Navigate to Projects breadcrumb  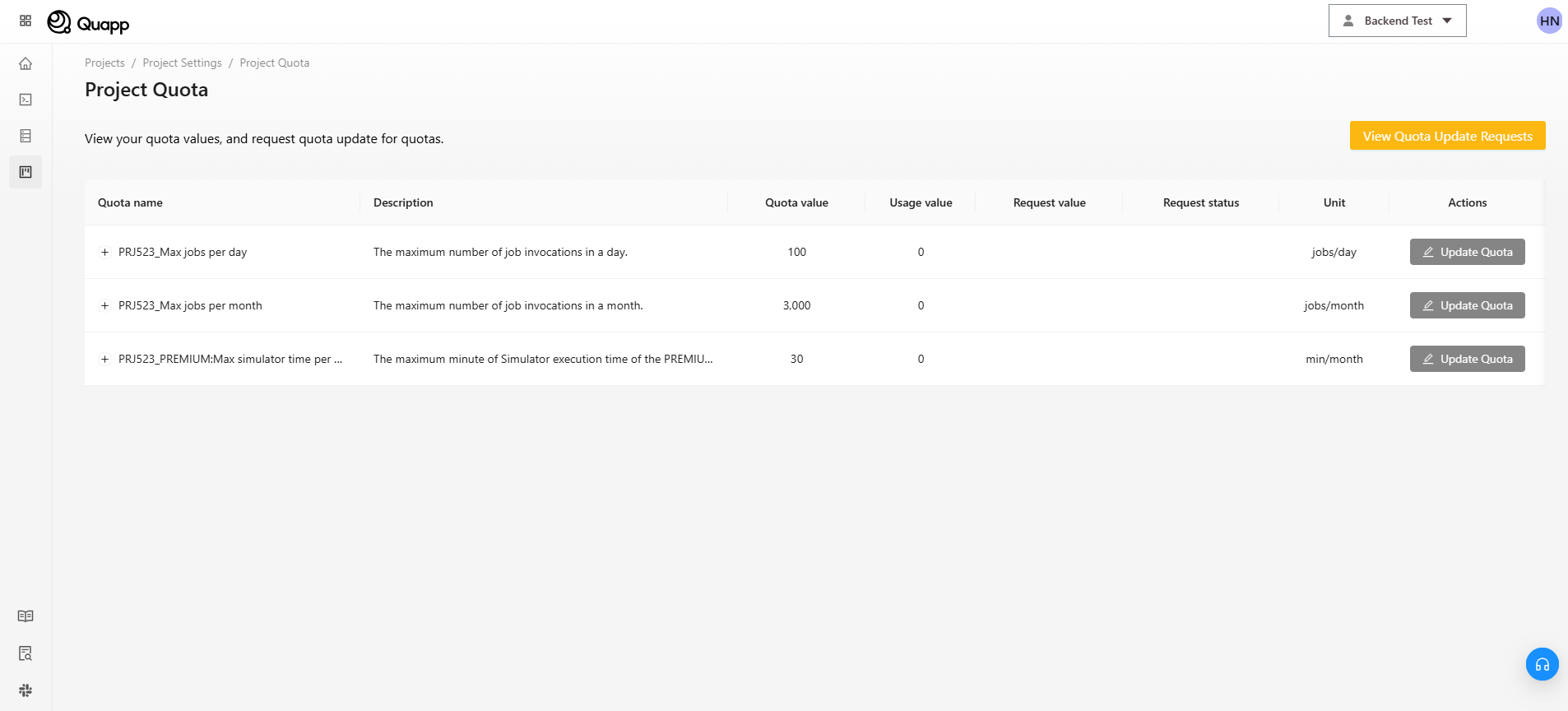coord(104,63)
